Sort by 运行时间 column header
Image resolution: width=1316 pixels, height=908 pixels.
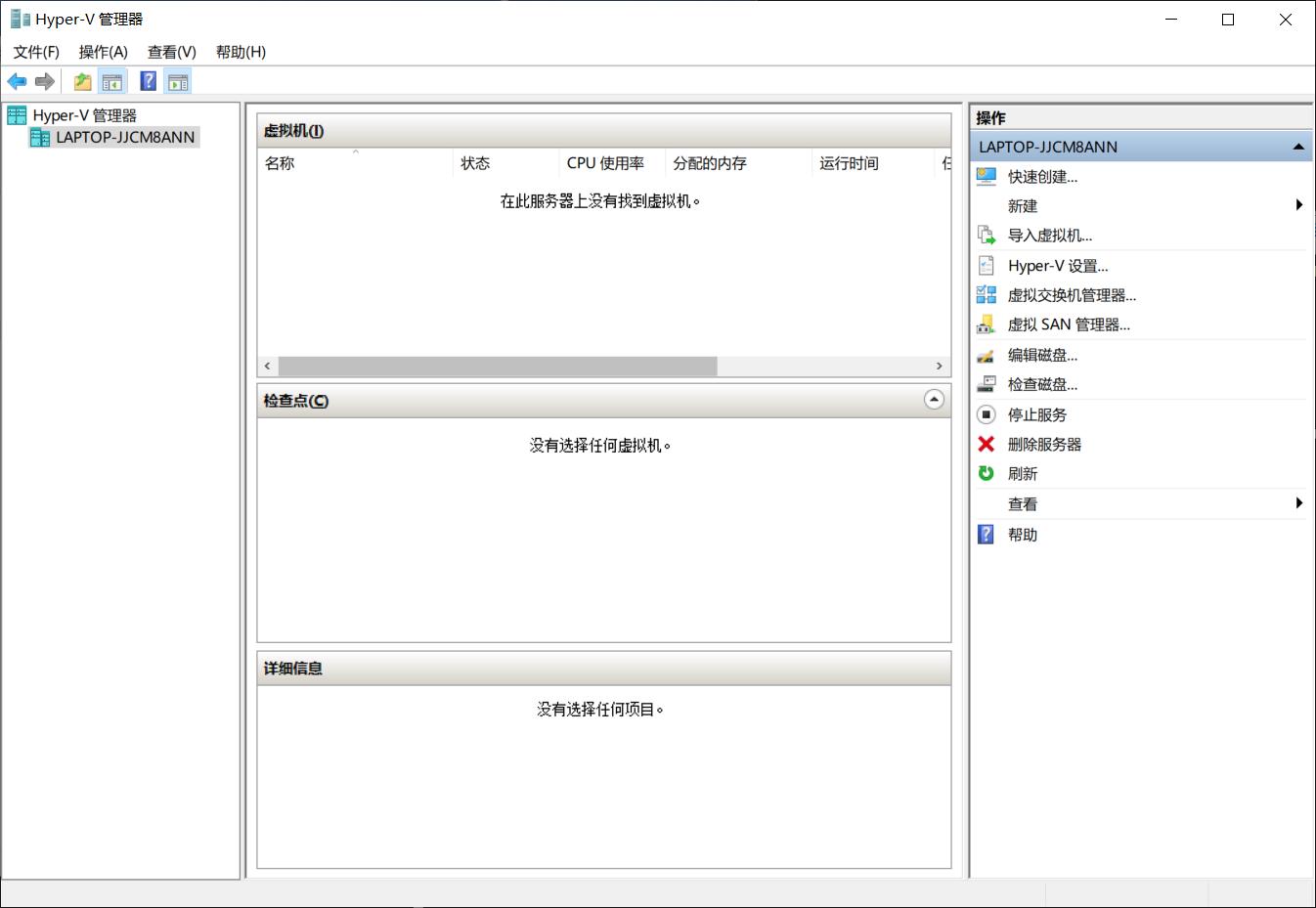[874, 163]
